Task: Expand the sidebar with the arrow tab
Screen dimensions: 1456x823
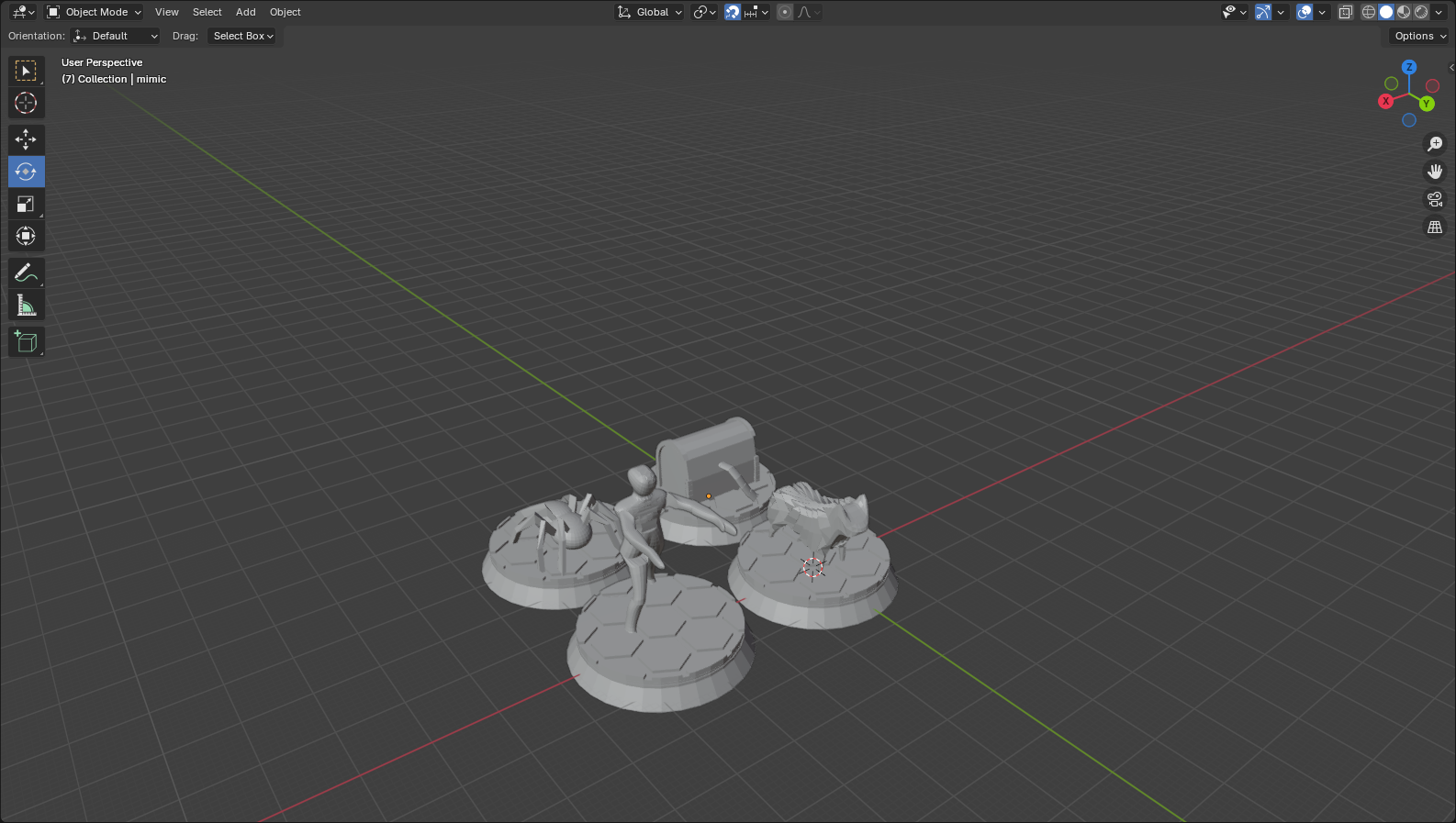Action: (1450, 67)
